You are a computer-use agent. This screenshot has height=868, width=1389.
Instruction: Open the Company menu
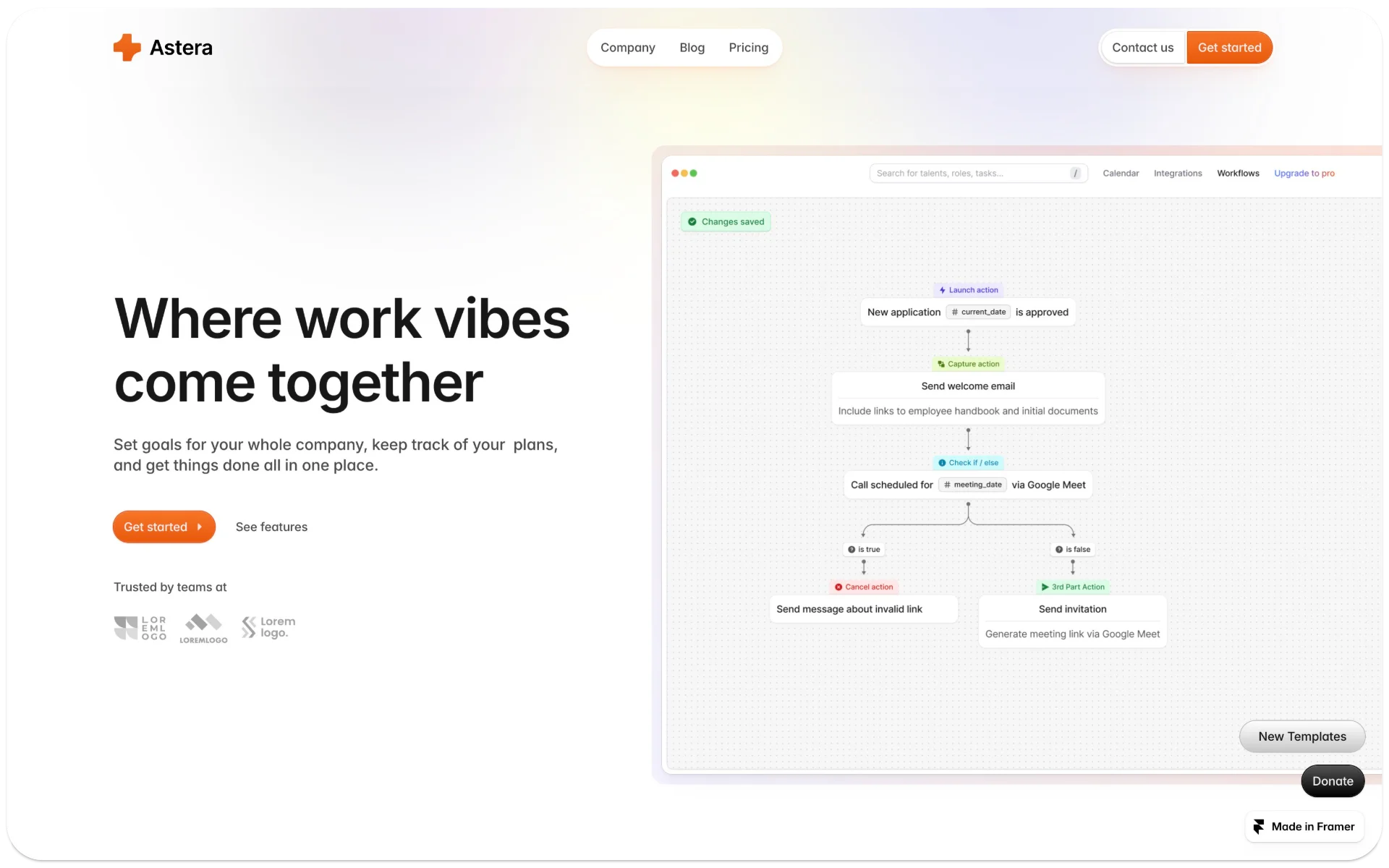click(x=628, y=47)
